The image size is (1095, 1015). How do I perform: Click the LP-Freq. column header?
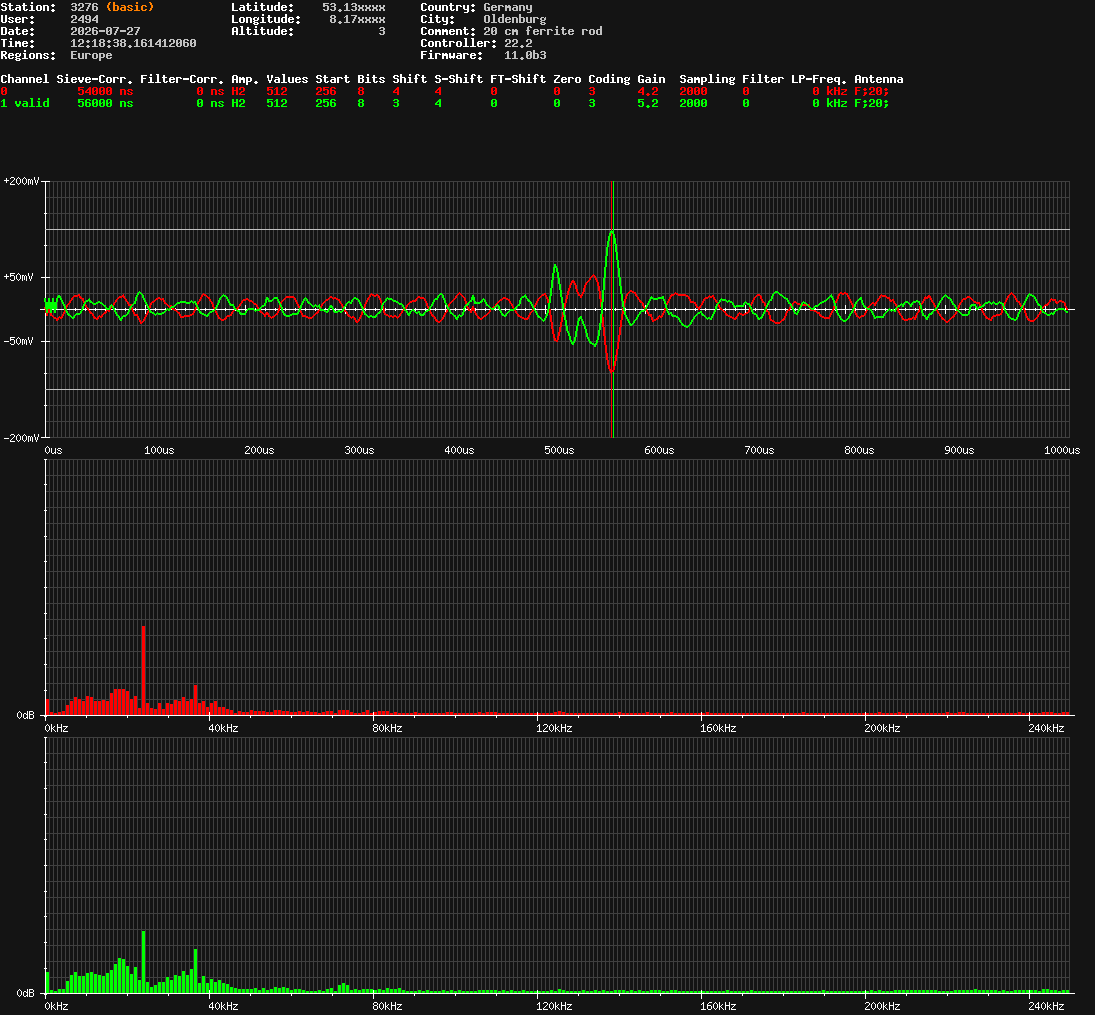point(818,79)
